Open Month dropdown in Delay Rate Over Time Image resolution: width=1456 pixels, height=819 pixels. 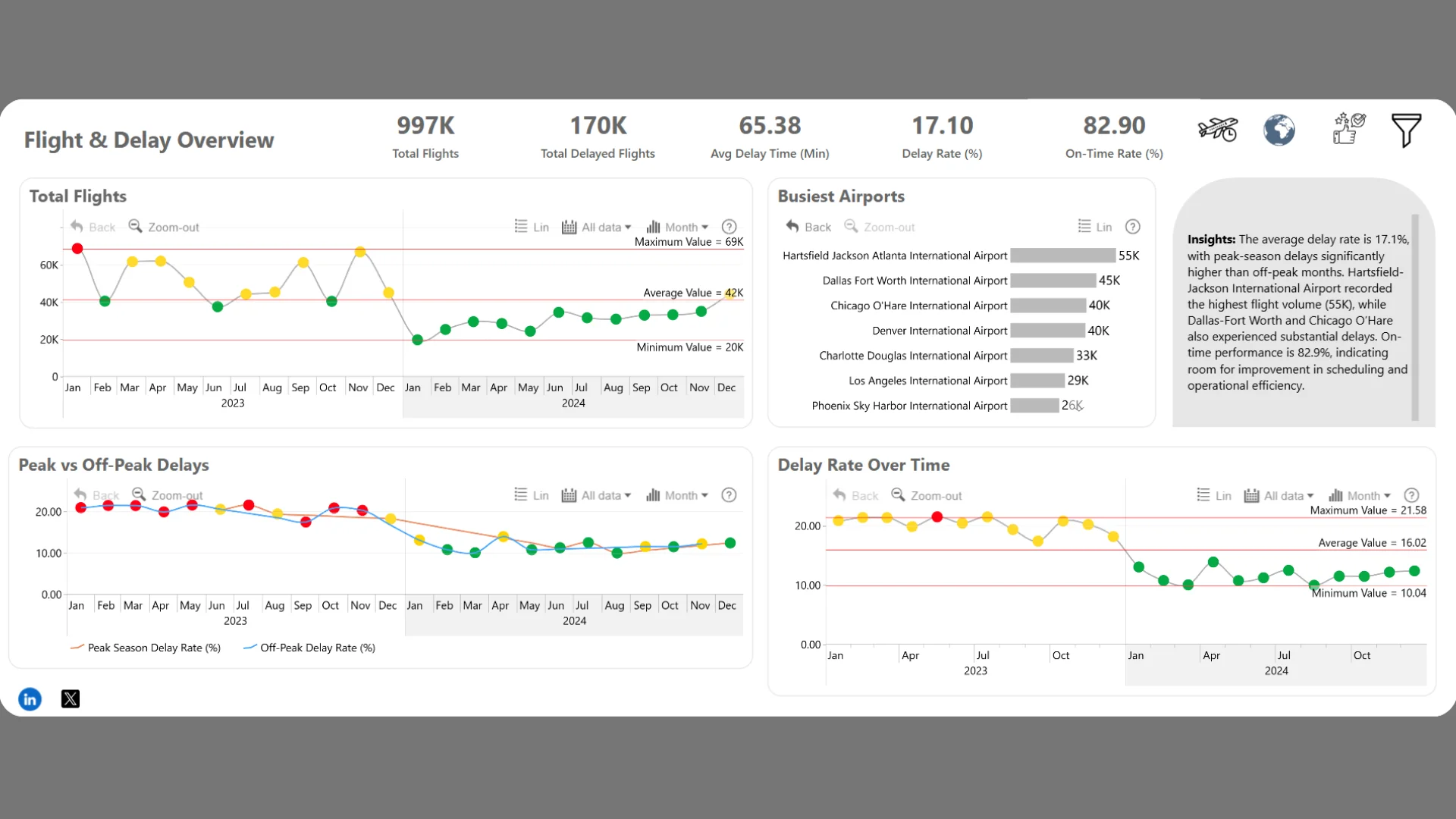click(1360, 495)
